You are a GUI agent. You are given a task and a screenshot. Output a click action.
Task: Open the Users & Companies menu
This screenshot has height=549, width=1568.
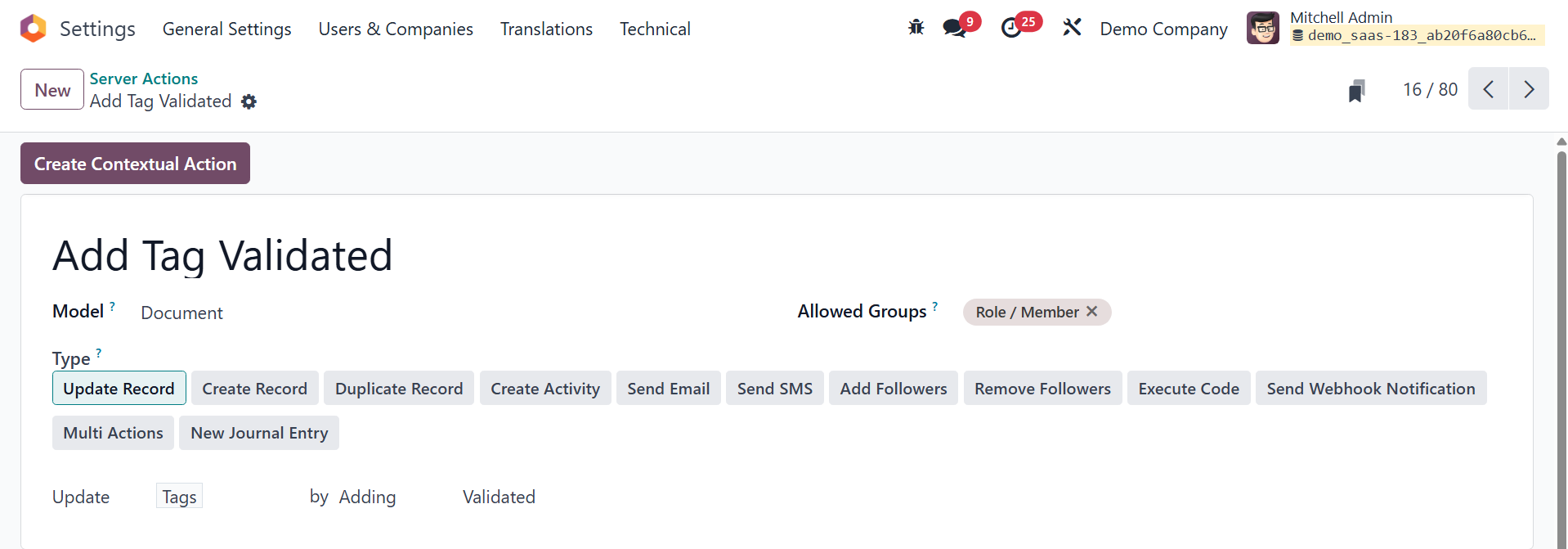(x=396, y=29)
